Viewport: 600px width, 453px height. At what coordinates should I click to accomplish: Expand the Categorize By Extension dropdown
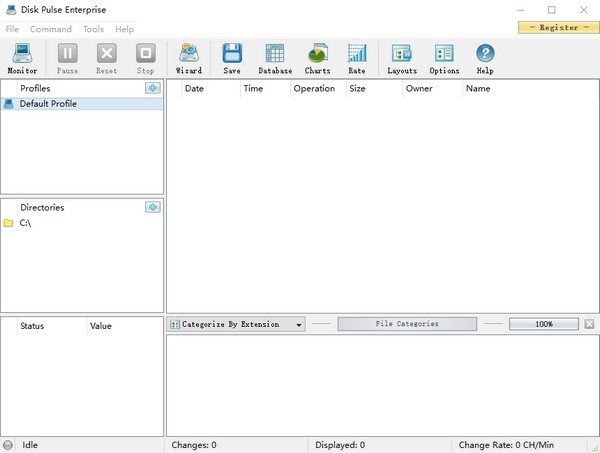(x=299, y=325)
